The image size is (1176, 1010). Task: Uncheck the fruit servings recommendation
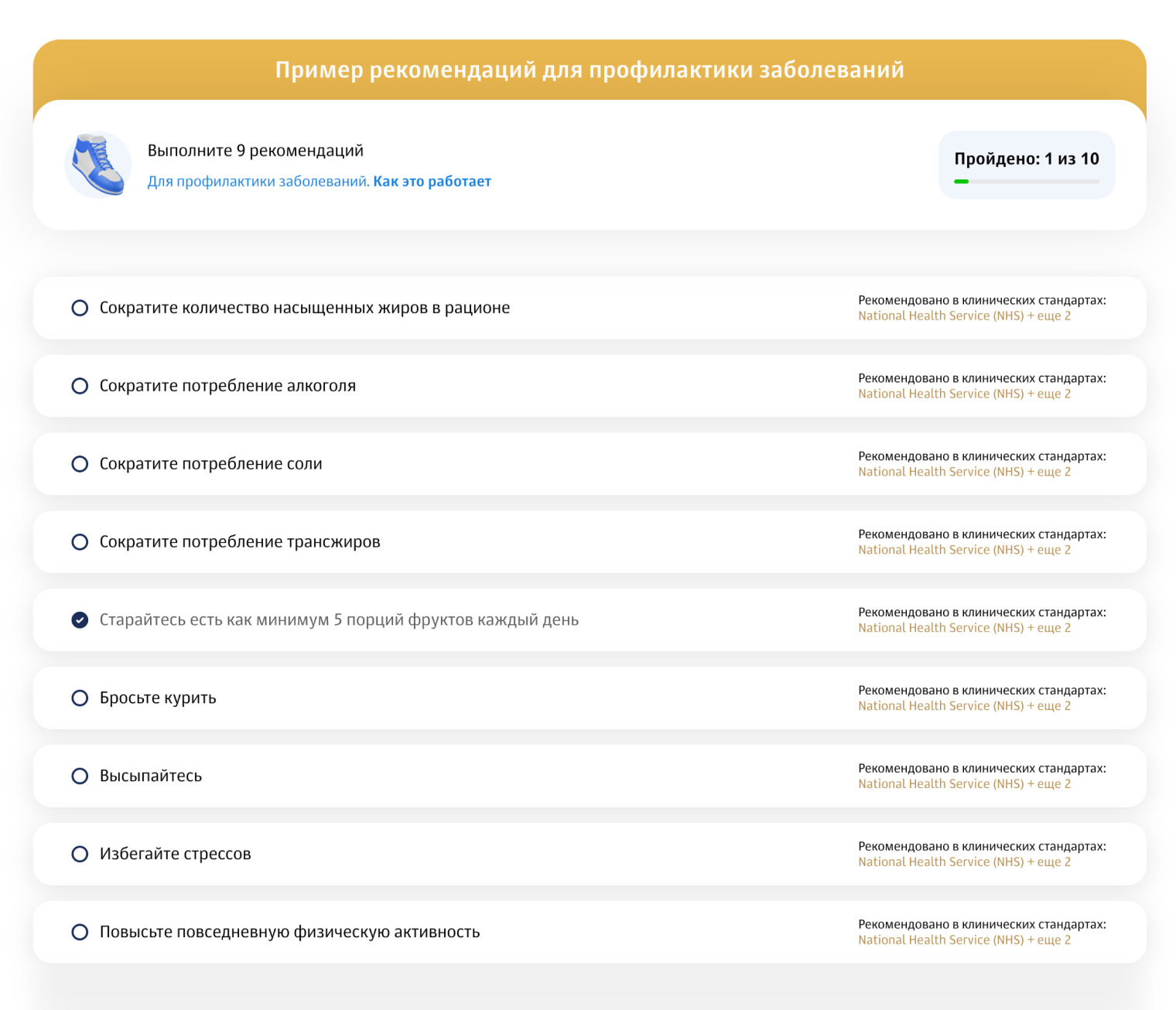80,620
